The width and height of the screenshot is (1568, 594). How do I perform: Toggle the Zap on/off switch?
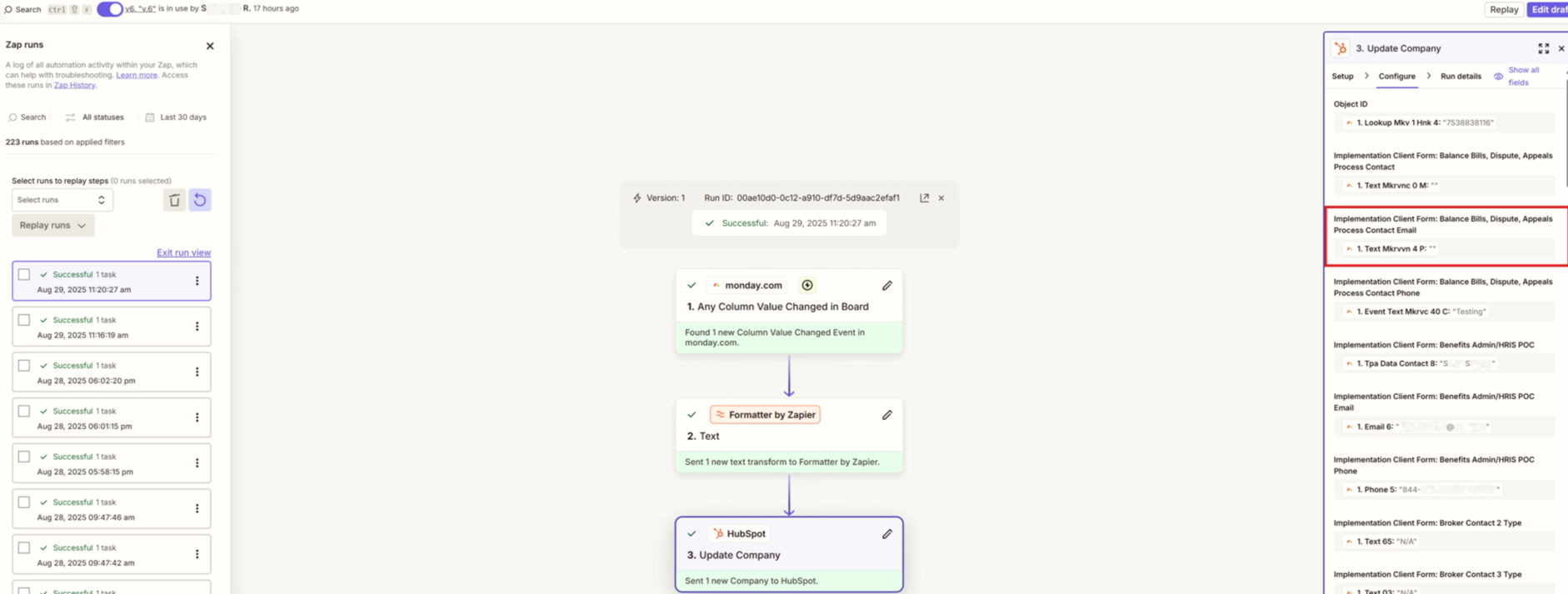[109, 9]
